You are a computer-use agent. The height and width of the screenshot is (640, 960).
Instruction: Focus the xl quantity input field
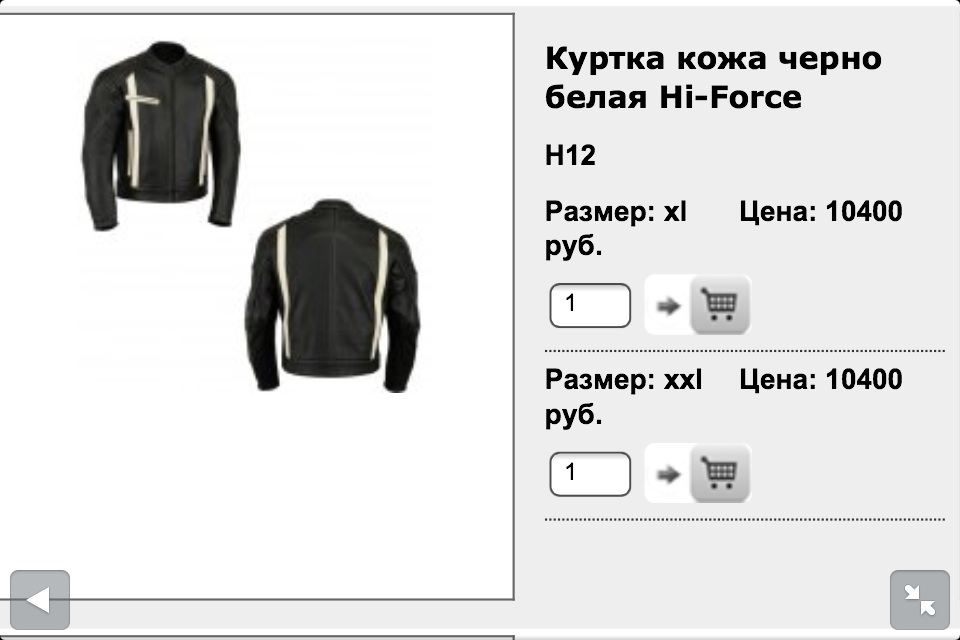coord(590,305)
